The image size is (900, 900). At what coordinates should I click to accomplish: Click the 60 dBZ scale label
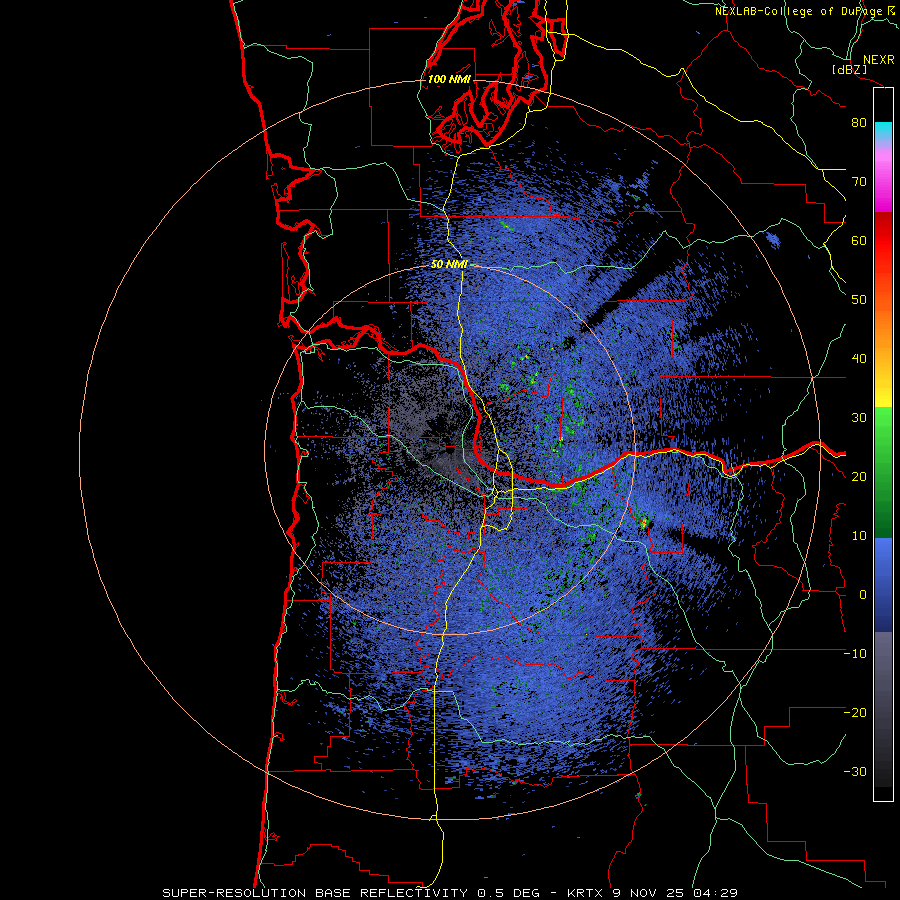(859, 240)
